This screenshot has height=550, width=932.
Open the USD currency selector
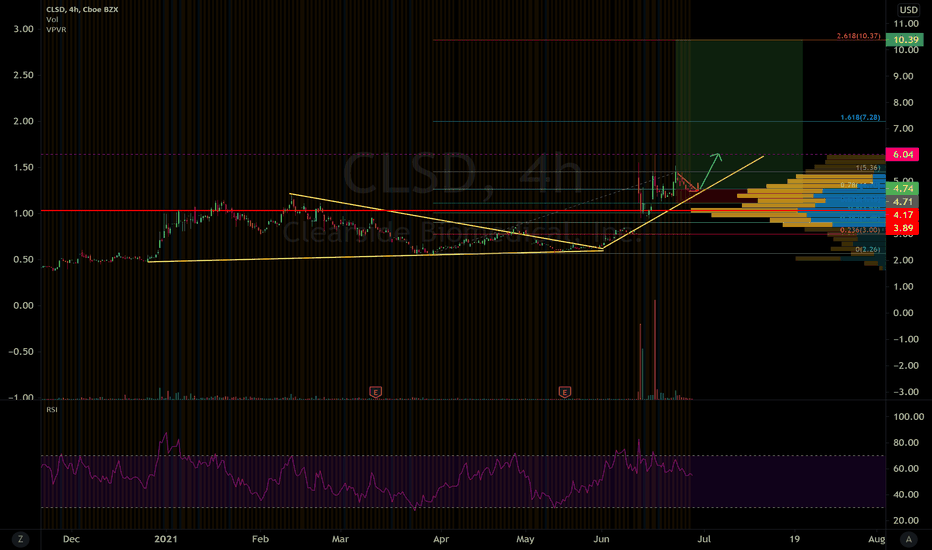coord(908,10)
